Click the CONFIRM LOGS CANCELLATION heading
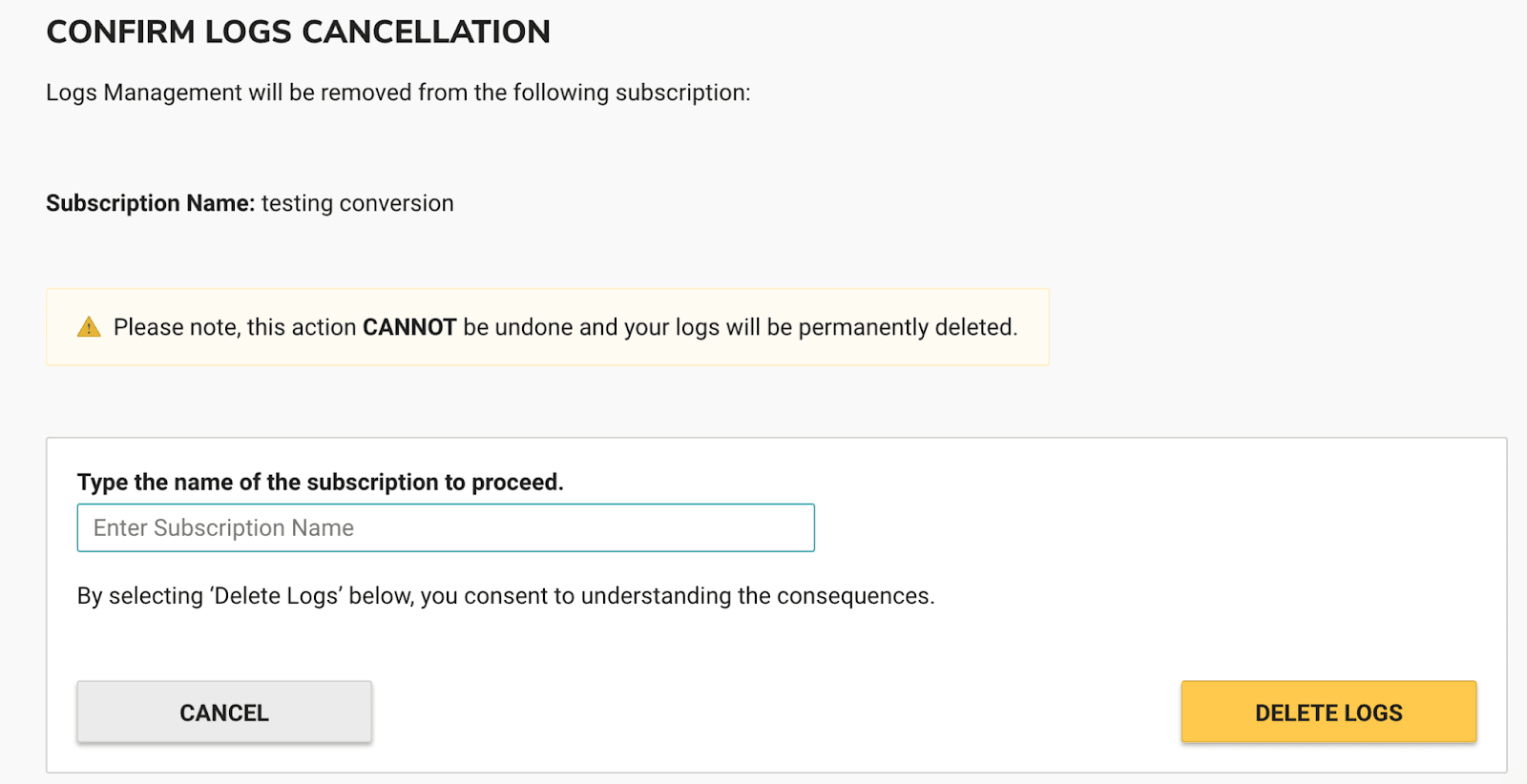This screenshot has height=784, width=1527. tap(299, 31)
